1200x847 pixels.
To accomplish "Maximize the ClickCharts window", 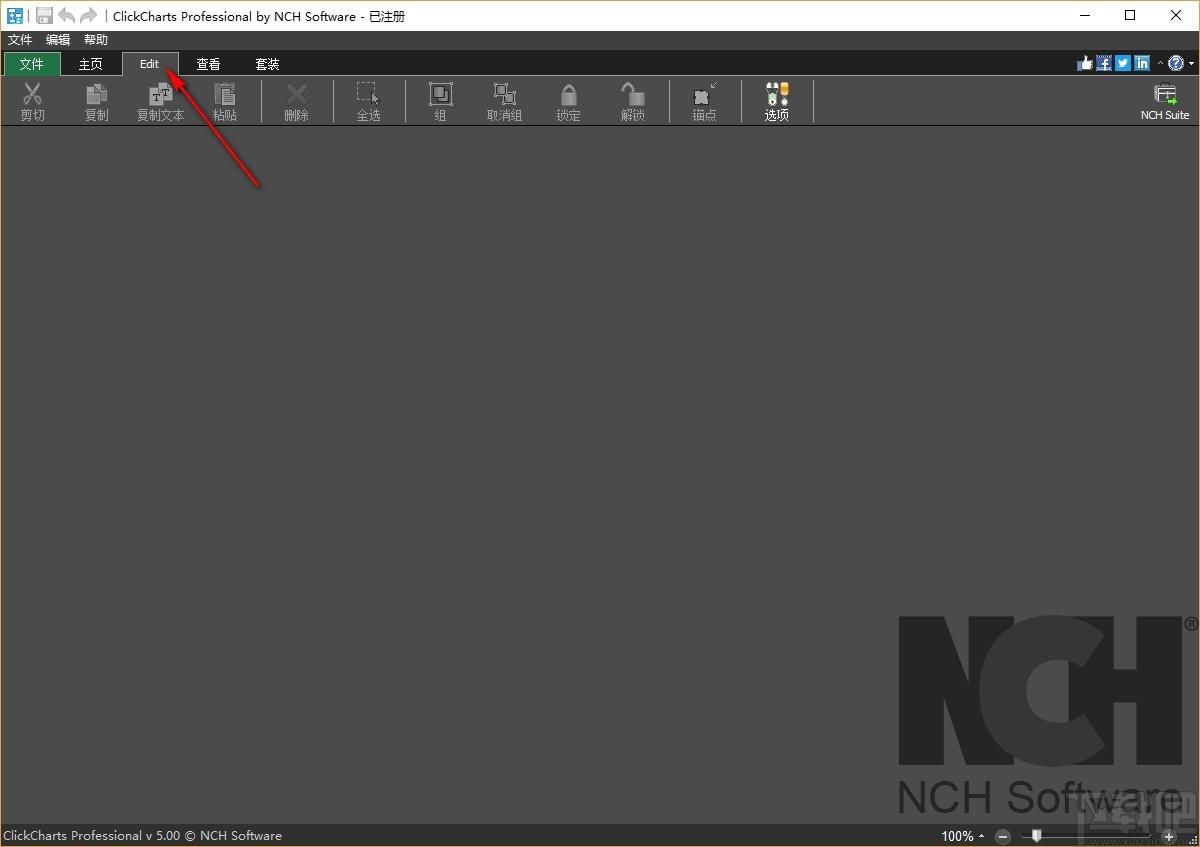I will (1130, 15).
